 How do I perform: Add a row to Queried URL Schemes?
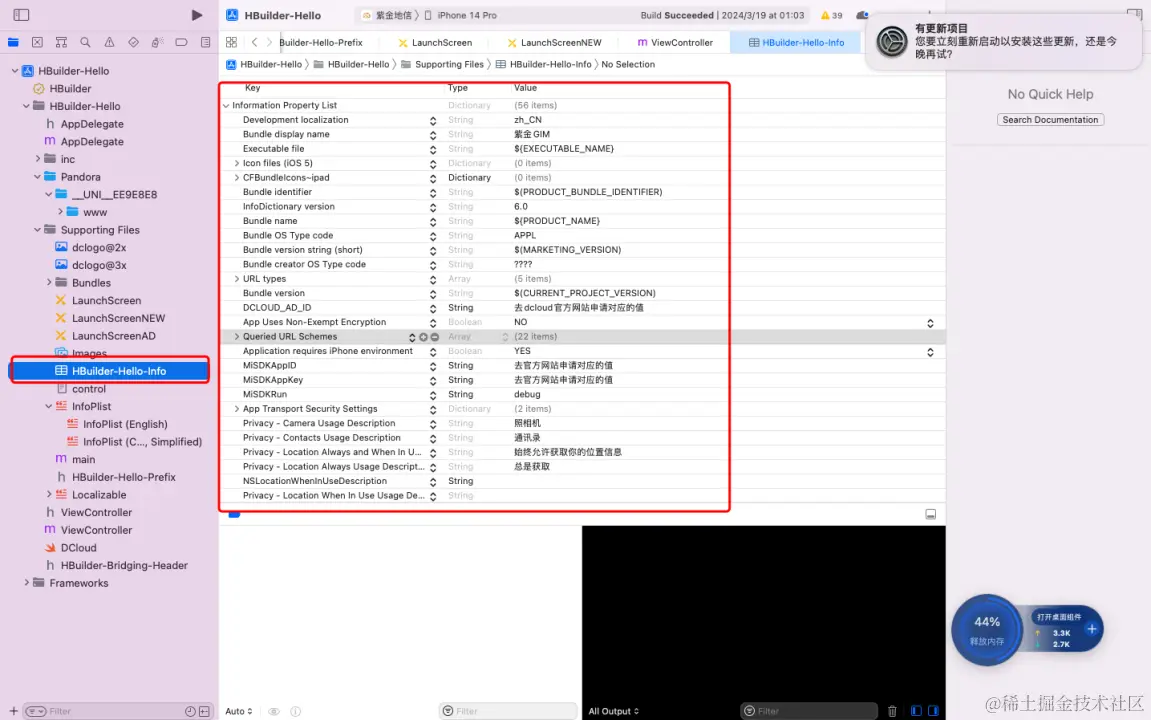[424, 337]
